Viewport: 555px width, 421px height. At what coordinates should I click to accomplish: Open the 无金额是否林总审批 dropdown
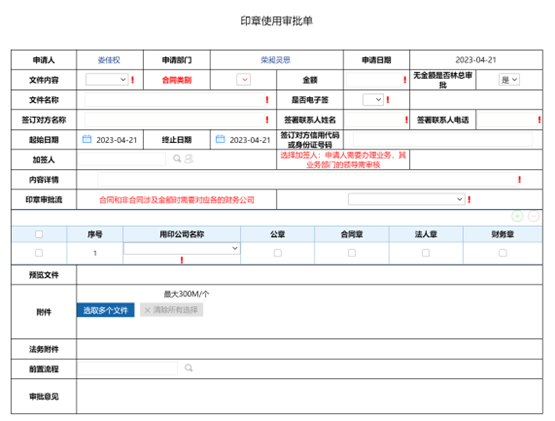click(509, 80)
